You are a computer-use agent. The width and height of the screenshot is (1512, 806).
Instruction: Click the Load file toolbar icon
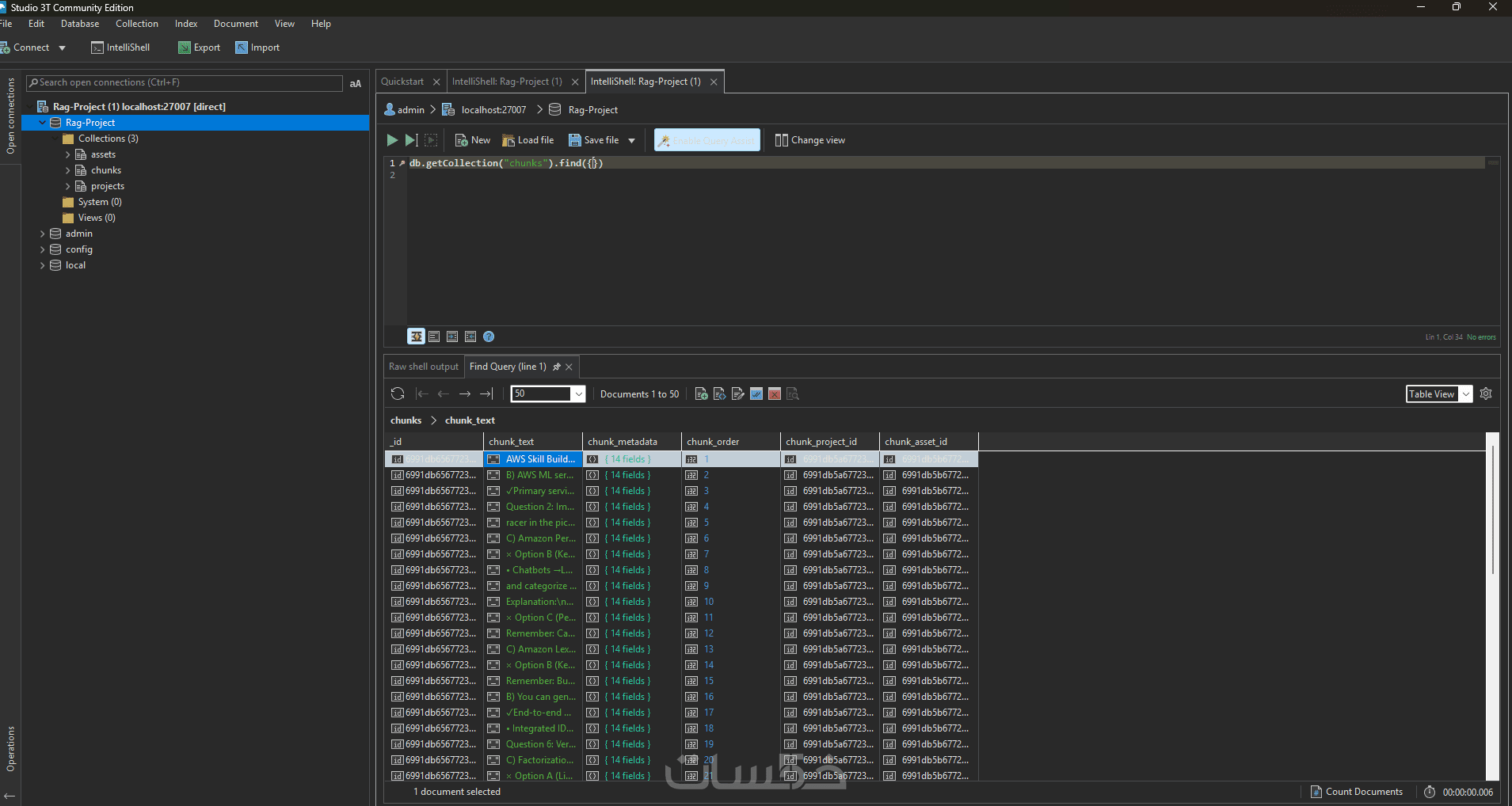click(x=508, y=140)
